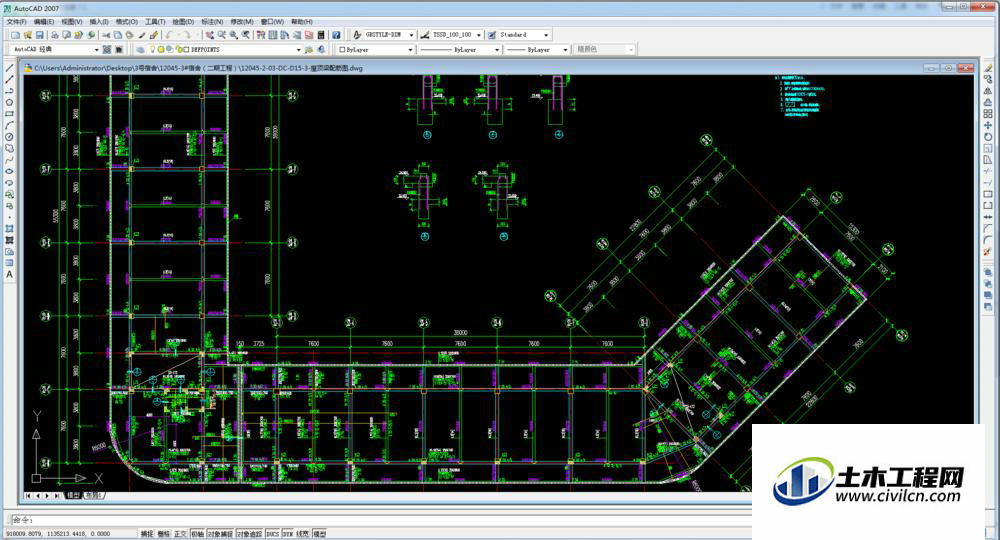
Task: Activate the Zoom realtime magnifier
Action: [x=222, y=34]
